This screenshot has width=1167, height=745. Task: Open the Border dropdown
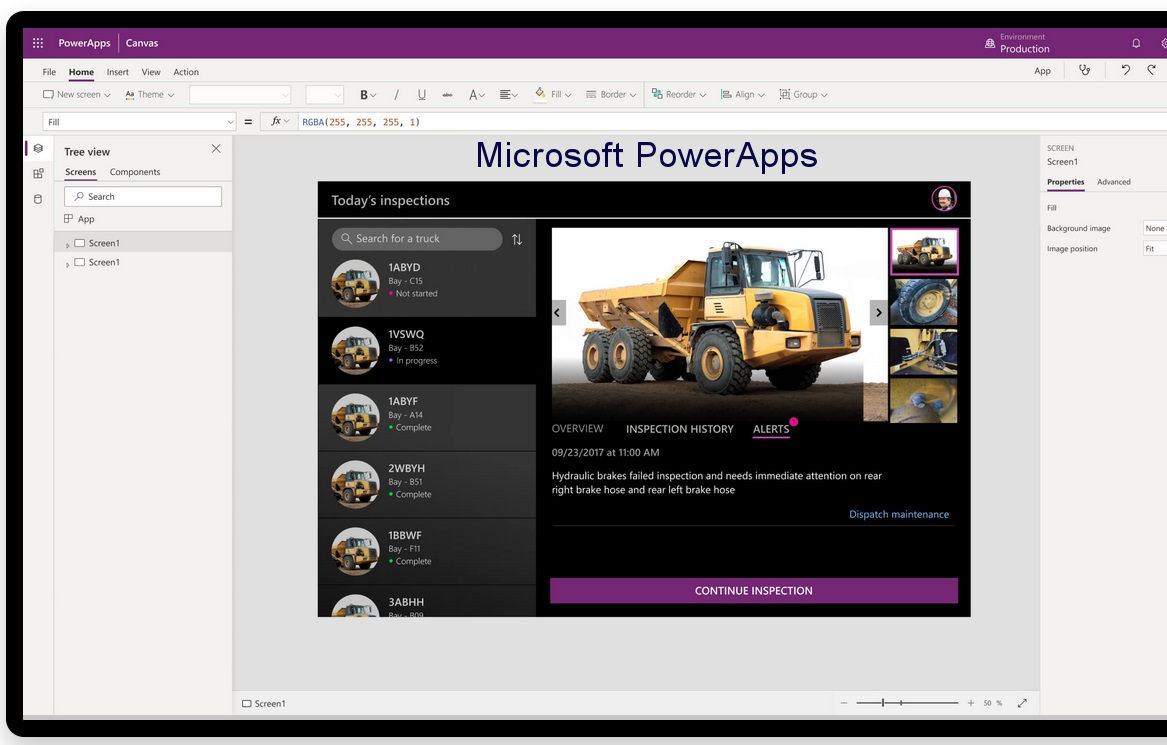(611, 95)
